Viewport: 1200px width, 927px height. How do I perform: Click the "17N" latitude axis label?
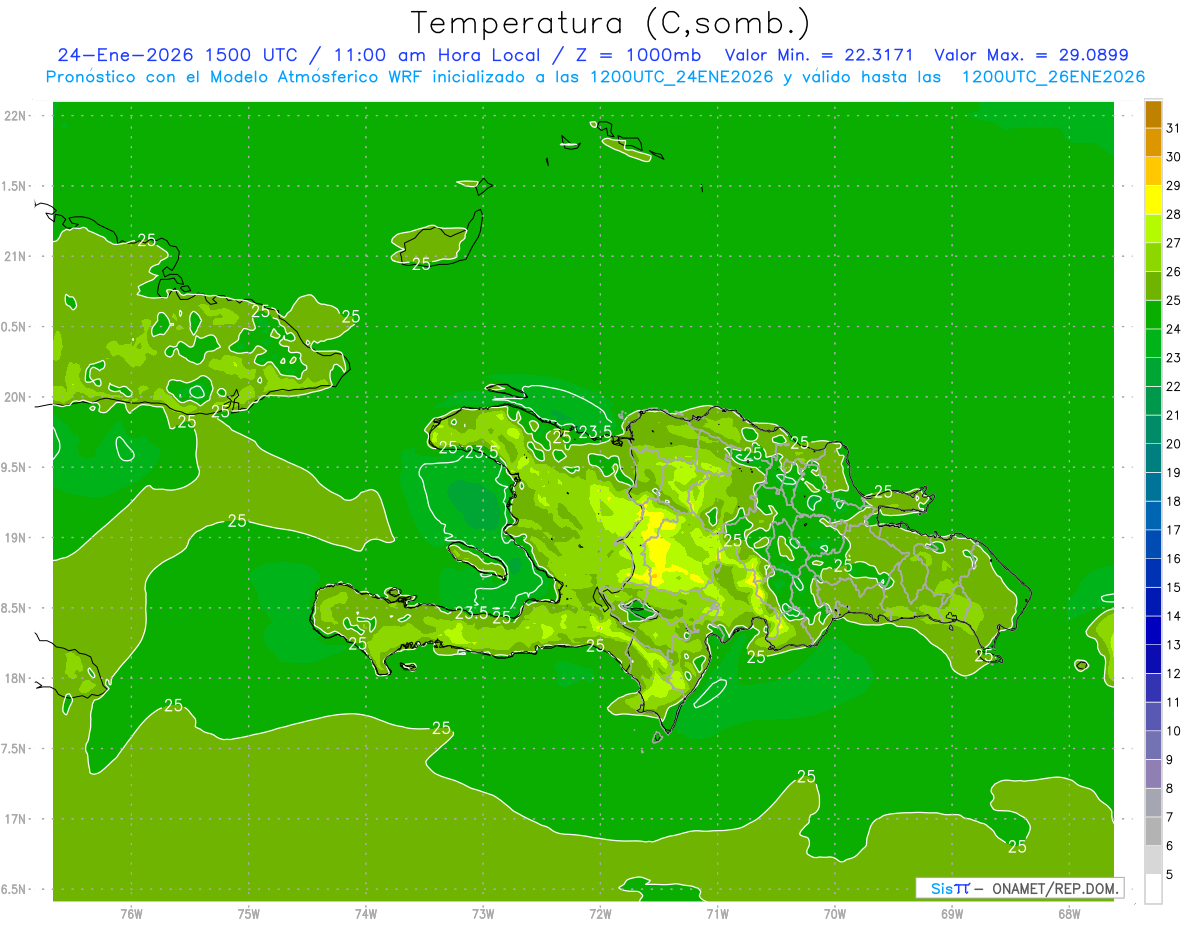15,819
